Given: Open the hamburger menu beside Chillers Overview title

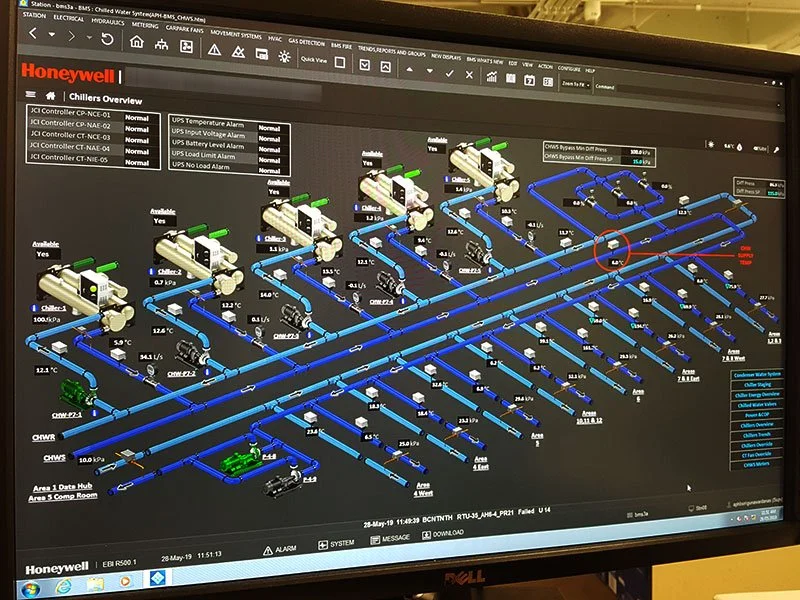Looking at the screenshot, I should click(x=31, y=94).
